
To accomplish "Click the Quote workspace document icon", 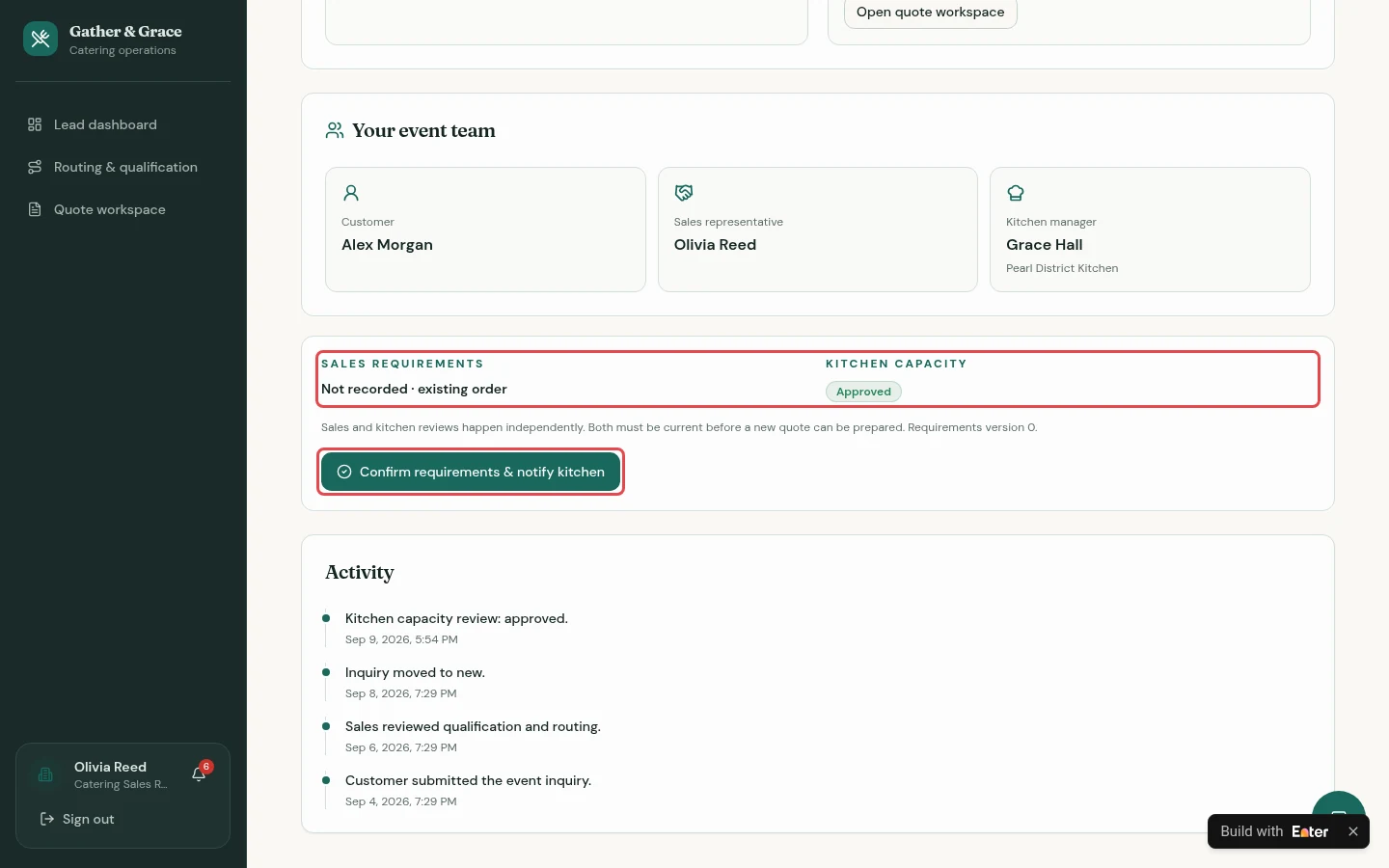I will pos(35,209).
